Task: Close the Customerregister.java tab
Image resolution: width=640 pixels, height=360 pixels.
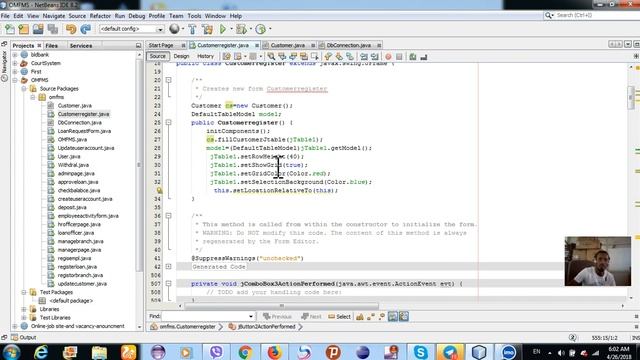Action: coord(257,45)
